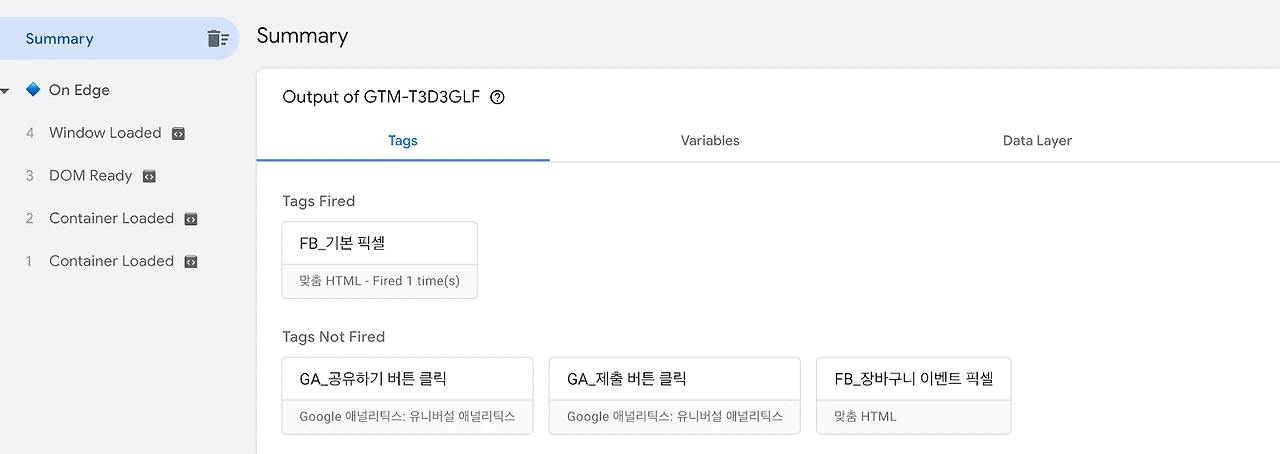Click code icon beside Container Loaded event 1

191,262
